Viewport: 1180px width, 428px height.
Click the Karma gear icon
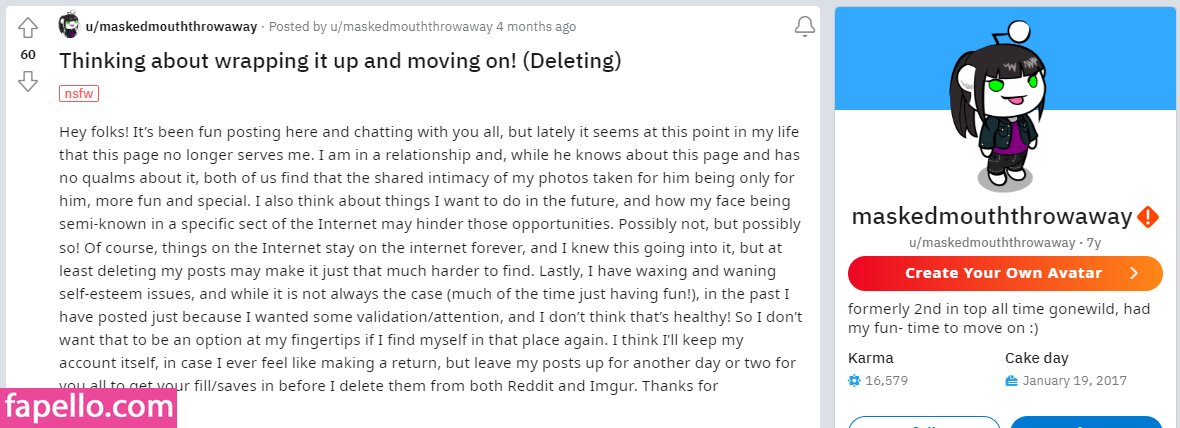click(854, 380)
